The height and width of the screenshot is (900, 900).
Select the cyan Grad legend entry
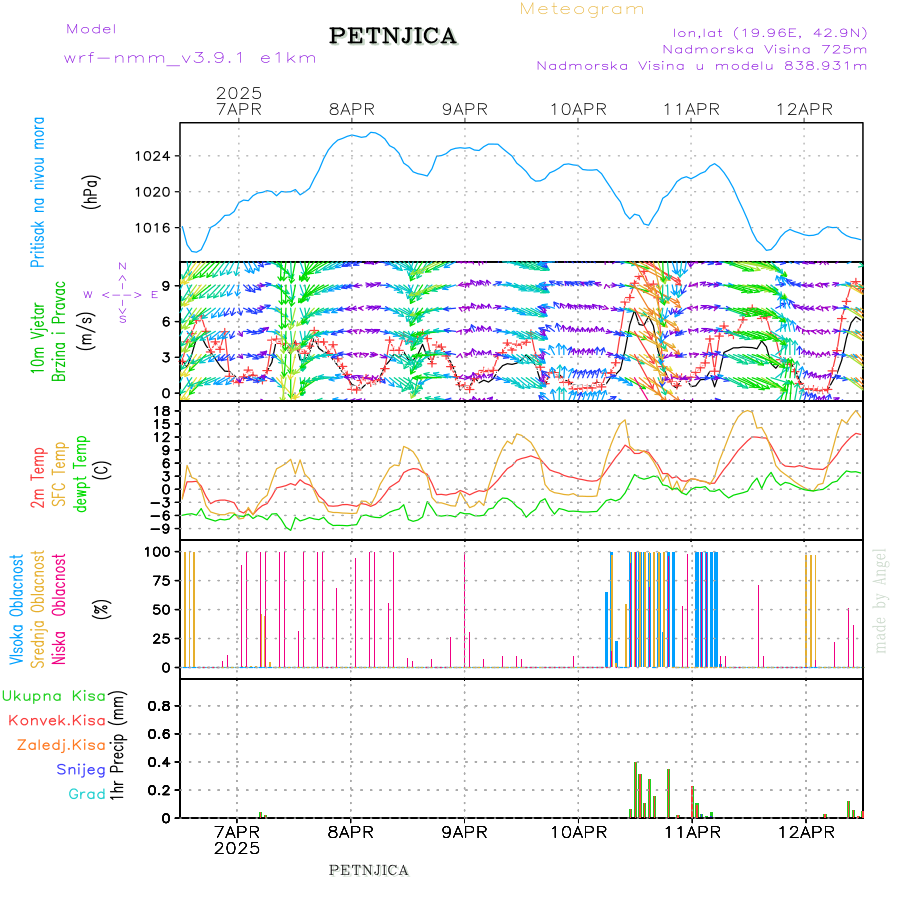coord(87,794)
